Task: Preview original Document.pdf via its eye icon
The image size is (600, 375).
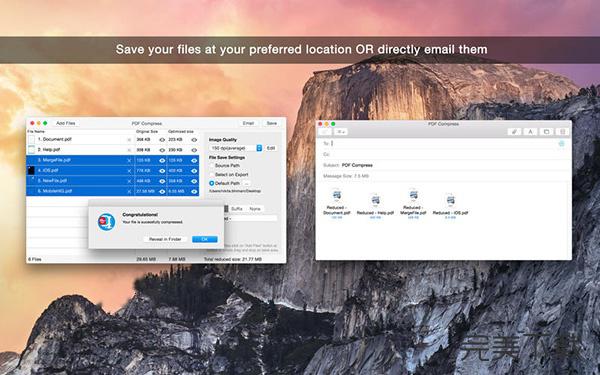Action: click(162, 140)
